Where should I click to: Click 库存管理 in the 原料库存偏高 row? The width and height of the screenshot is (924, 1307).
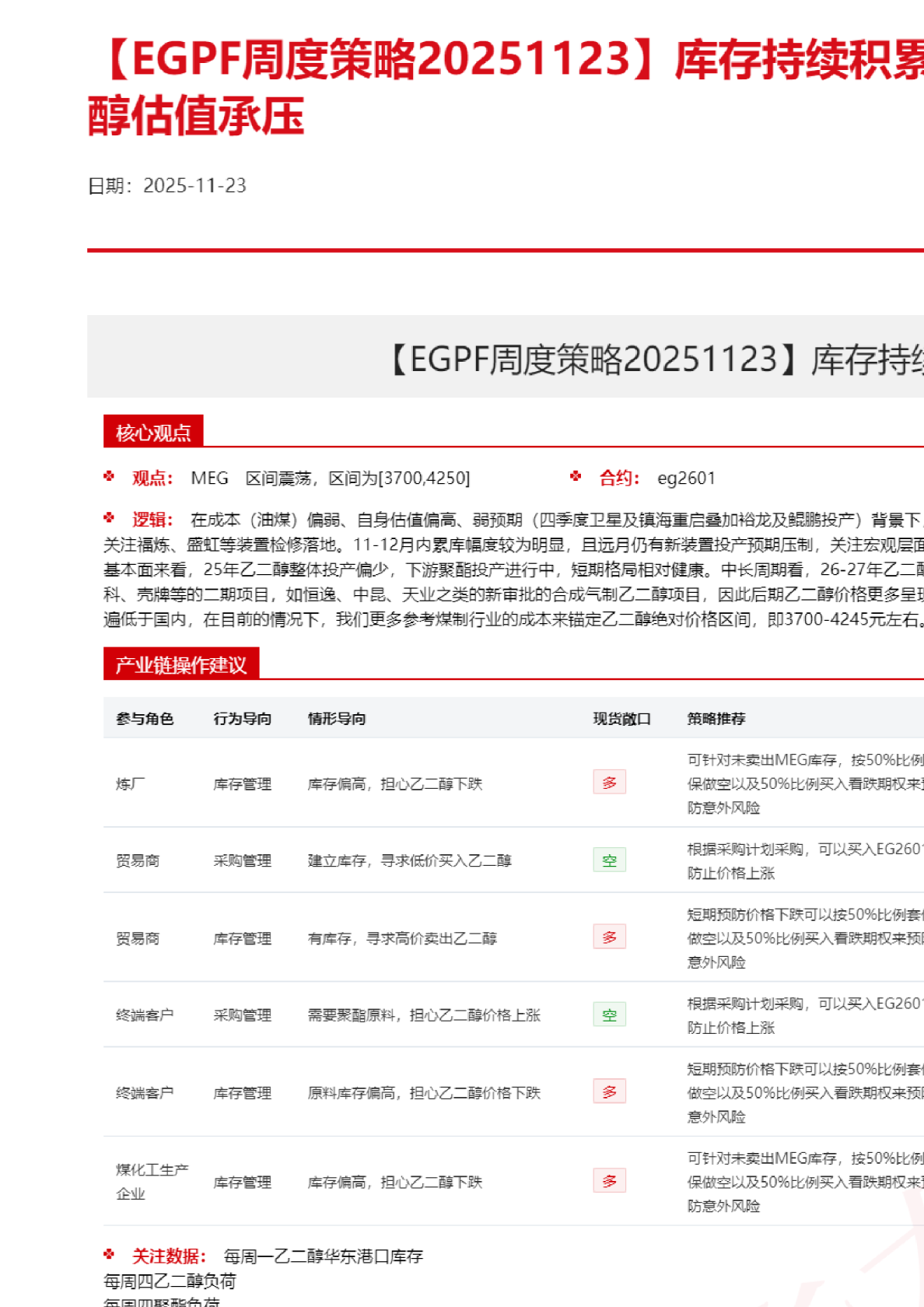point(243,1093)
